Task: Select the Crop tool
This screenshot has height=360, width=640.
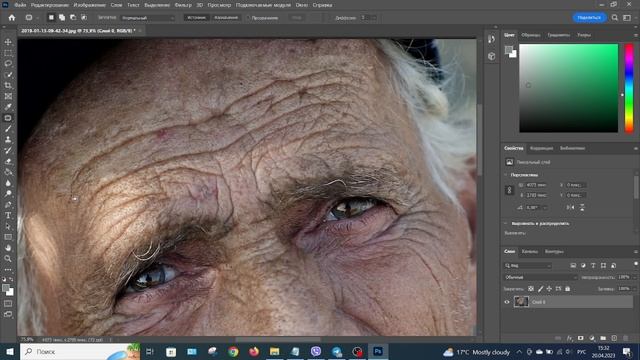Action: coord(8,85)
